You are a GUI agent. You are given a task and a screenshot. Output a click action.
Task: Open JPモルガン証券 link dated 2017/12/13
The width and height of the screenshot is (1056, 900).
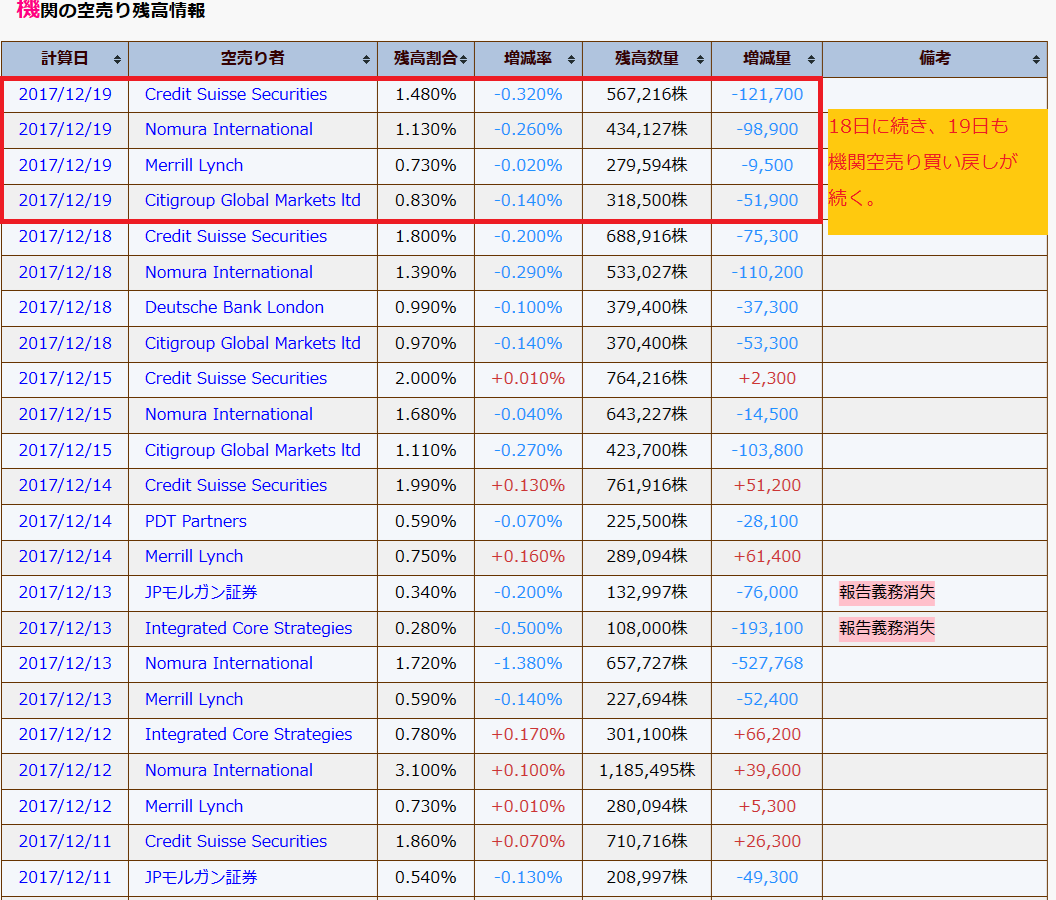201,592
